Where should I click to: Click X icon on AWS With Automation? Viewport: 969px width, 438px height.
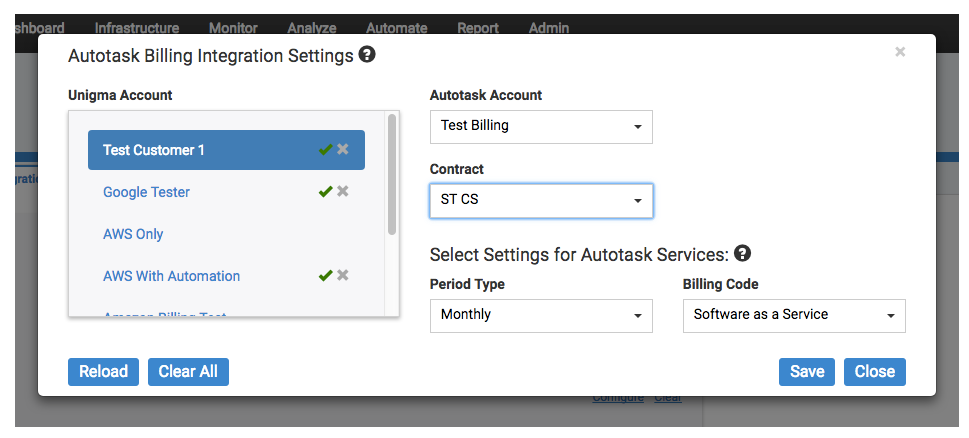[343, 276]
